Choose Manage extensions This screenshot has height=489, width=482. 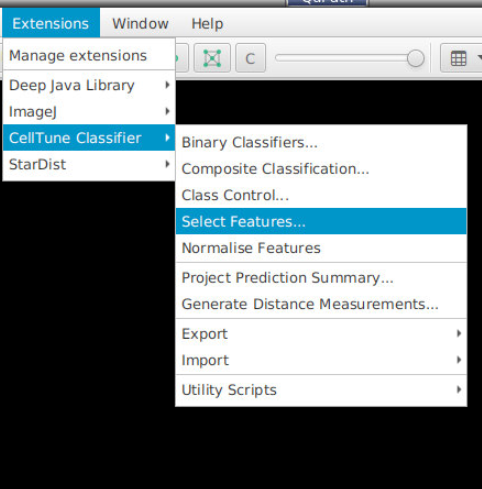tap(89, 55)
